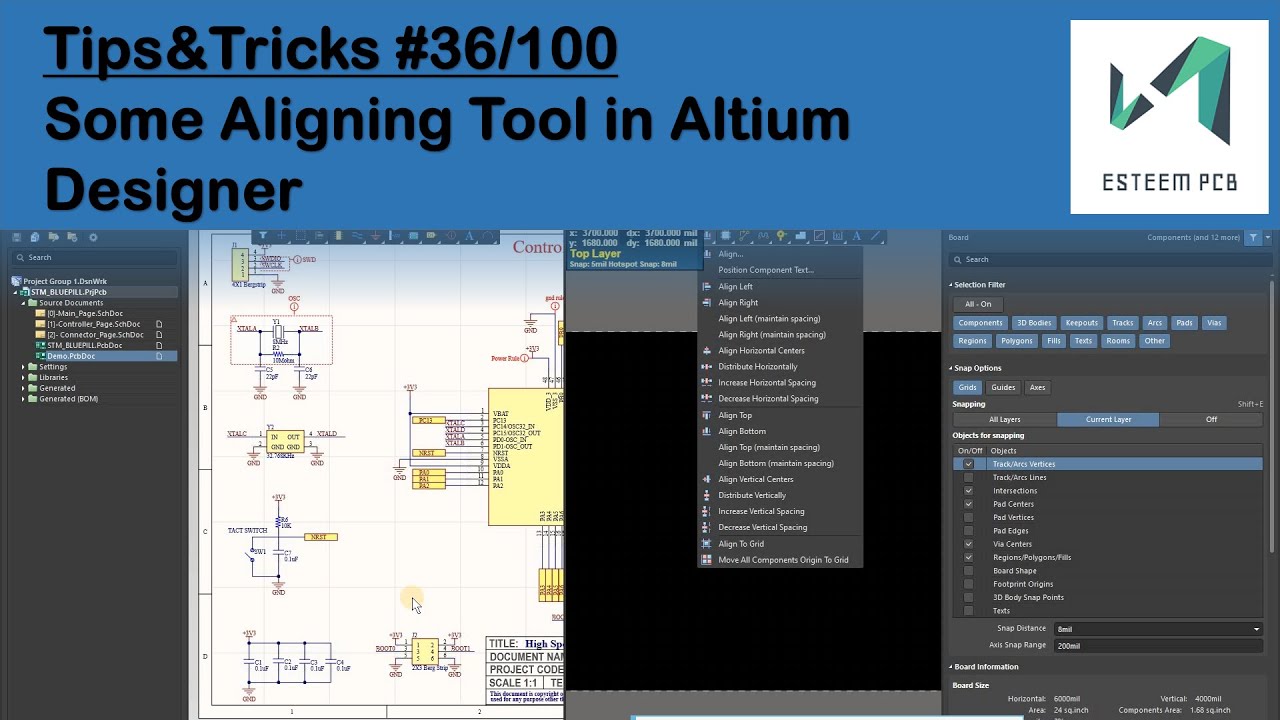Screen dimensions: 1280x720
Task: Click the Axis Snap Range field
Action: pyautogui.click(x=1158, y=646)
